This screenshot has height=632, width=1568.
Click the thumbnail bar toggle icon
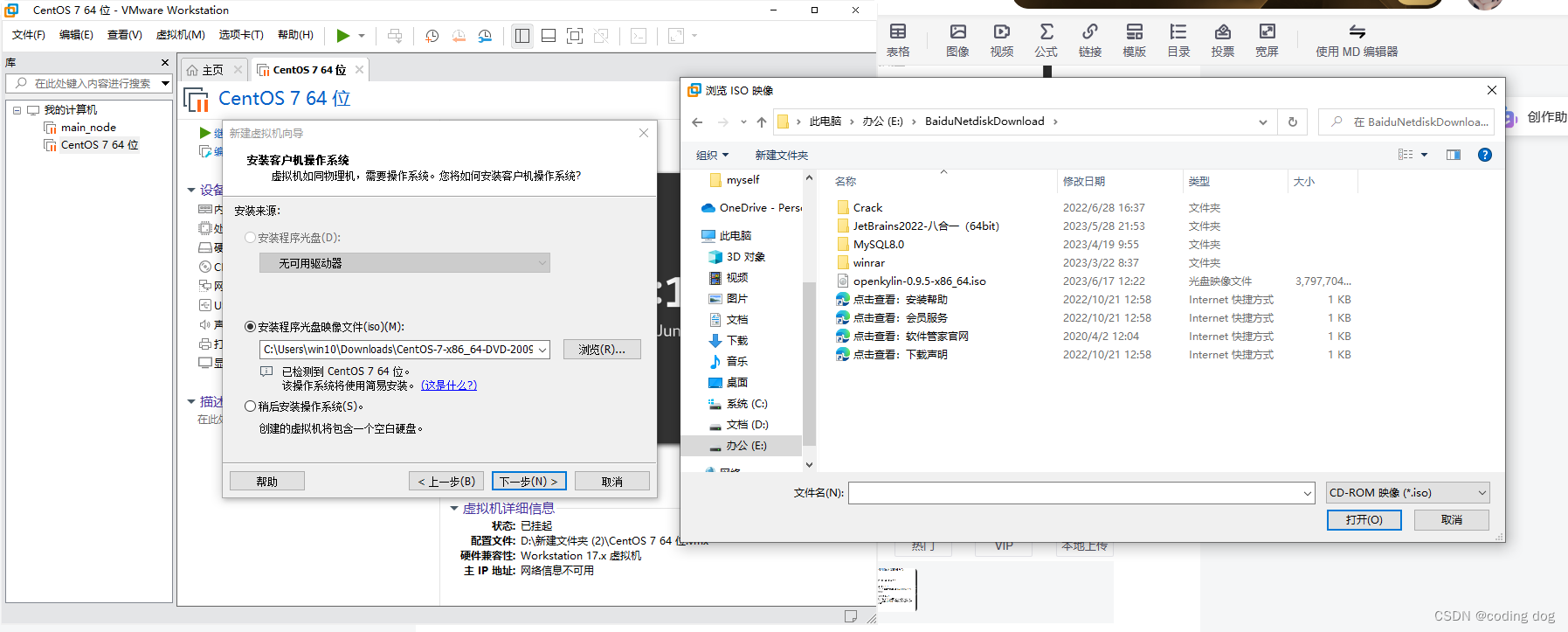pos(549,36)
